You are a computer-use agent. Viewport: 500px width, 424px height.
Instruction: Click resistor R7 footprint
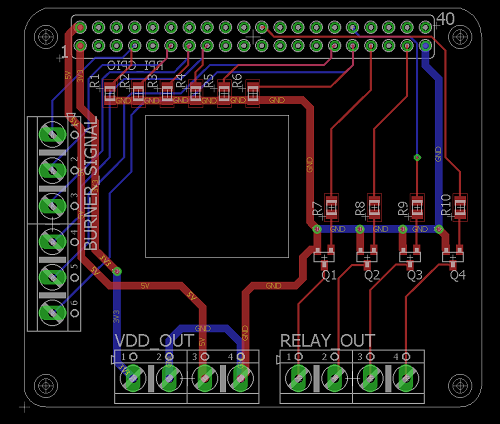331,207
